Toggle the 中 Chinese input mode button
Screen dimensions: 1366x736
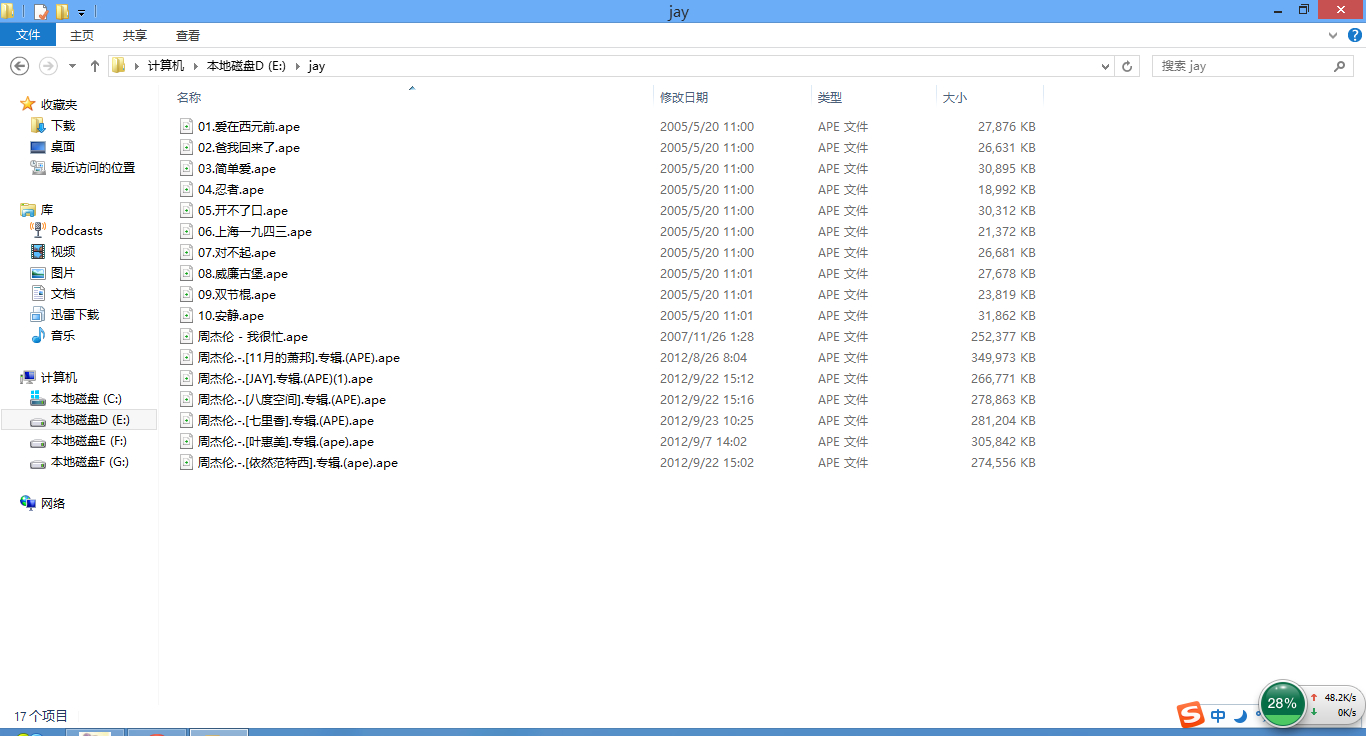[x=1218, y=716]
